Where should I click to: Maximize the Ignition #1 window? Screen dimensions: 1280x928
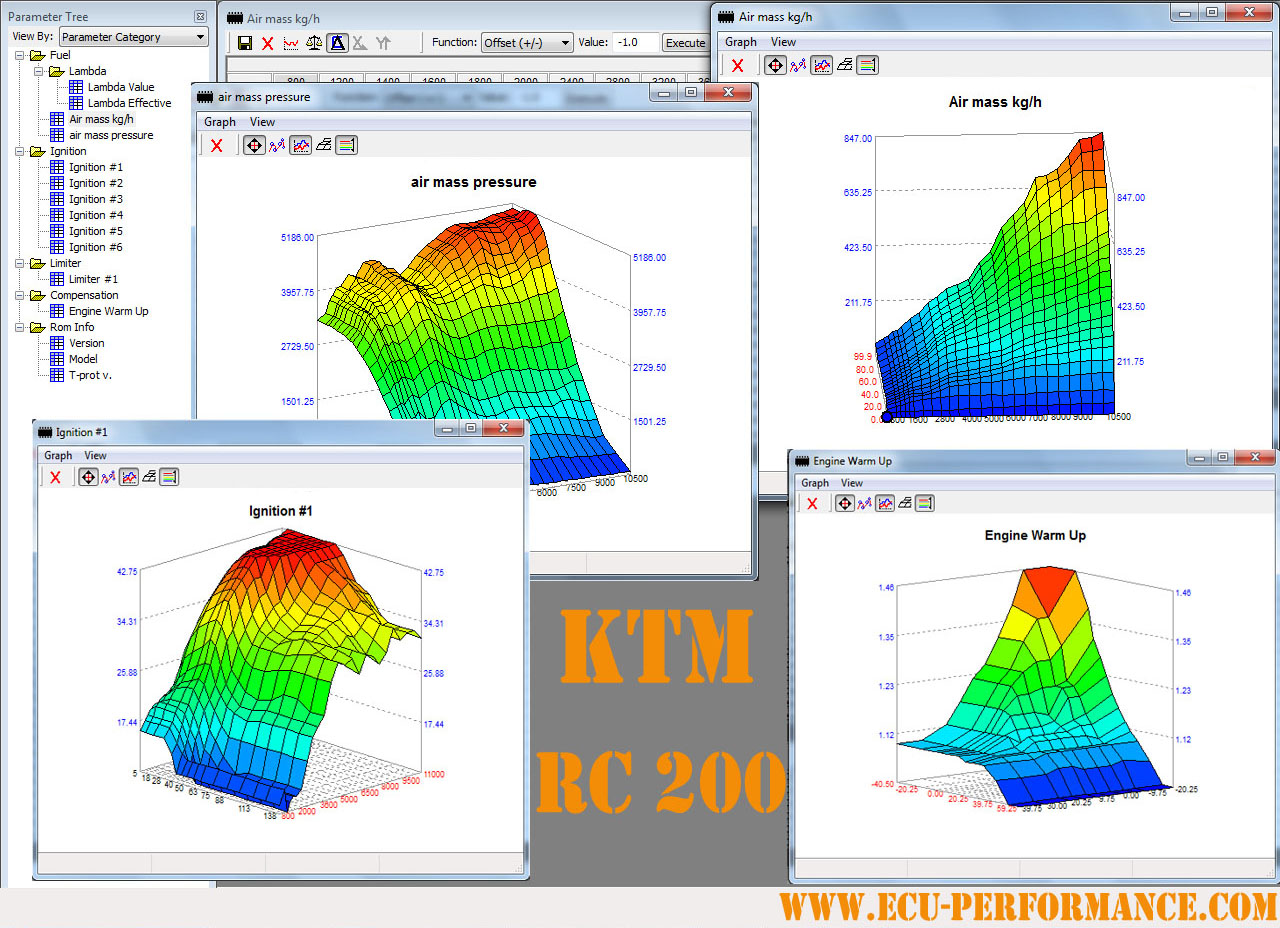[x=470, y=428]
